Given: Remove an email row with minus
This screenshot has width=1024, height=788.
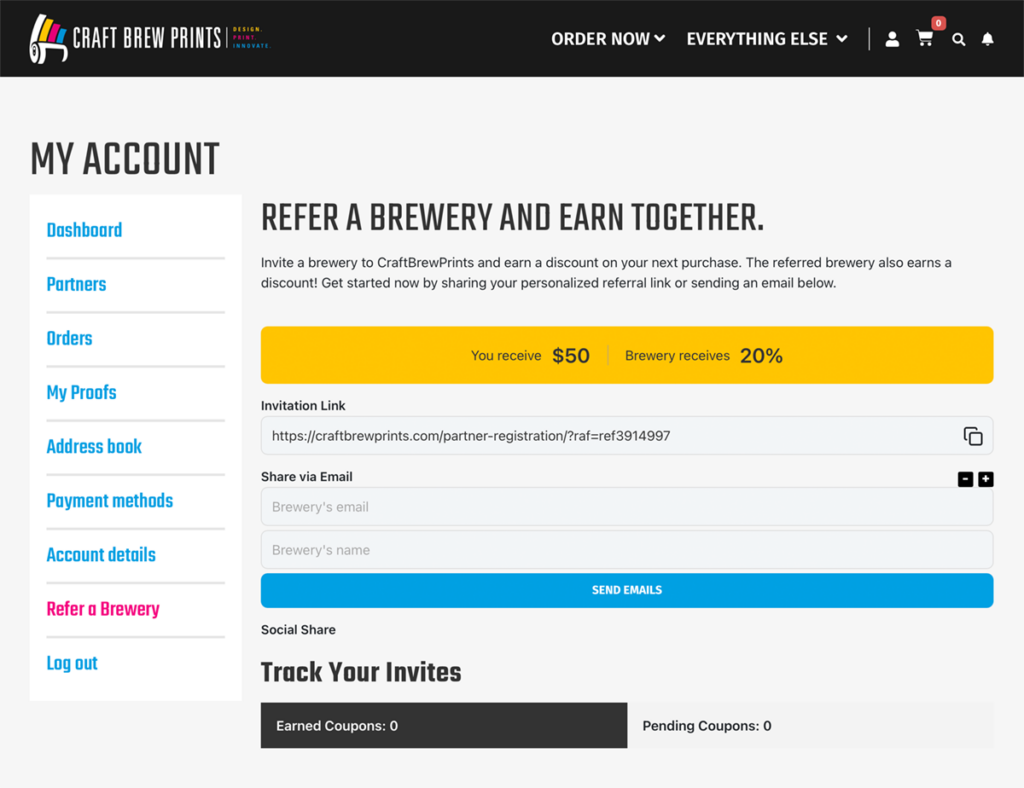Looking at the screenshot, I should (965, 479).
